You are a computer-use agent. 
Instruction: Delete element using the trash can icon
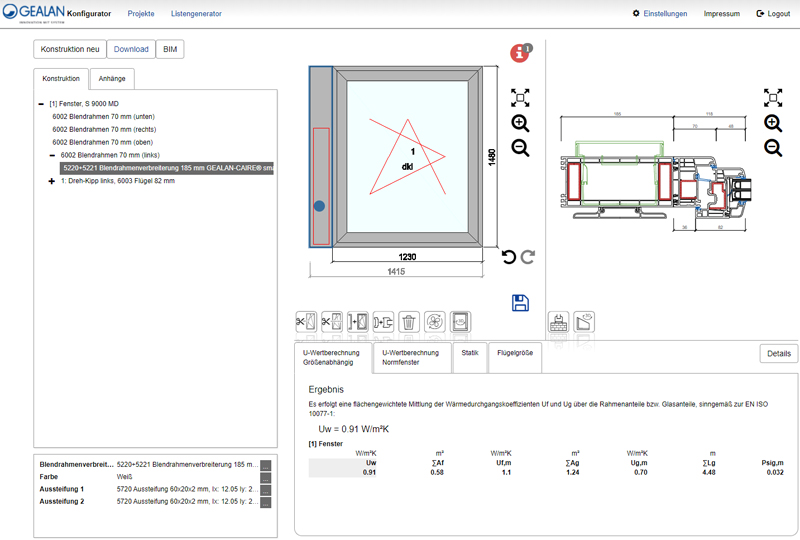[408, 322]
